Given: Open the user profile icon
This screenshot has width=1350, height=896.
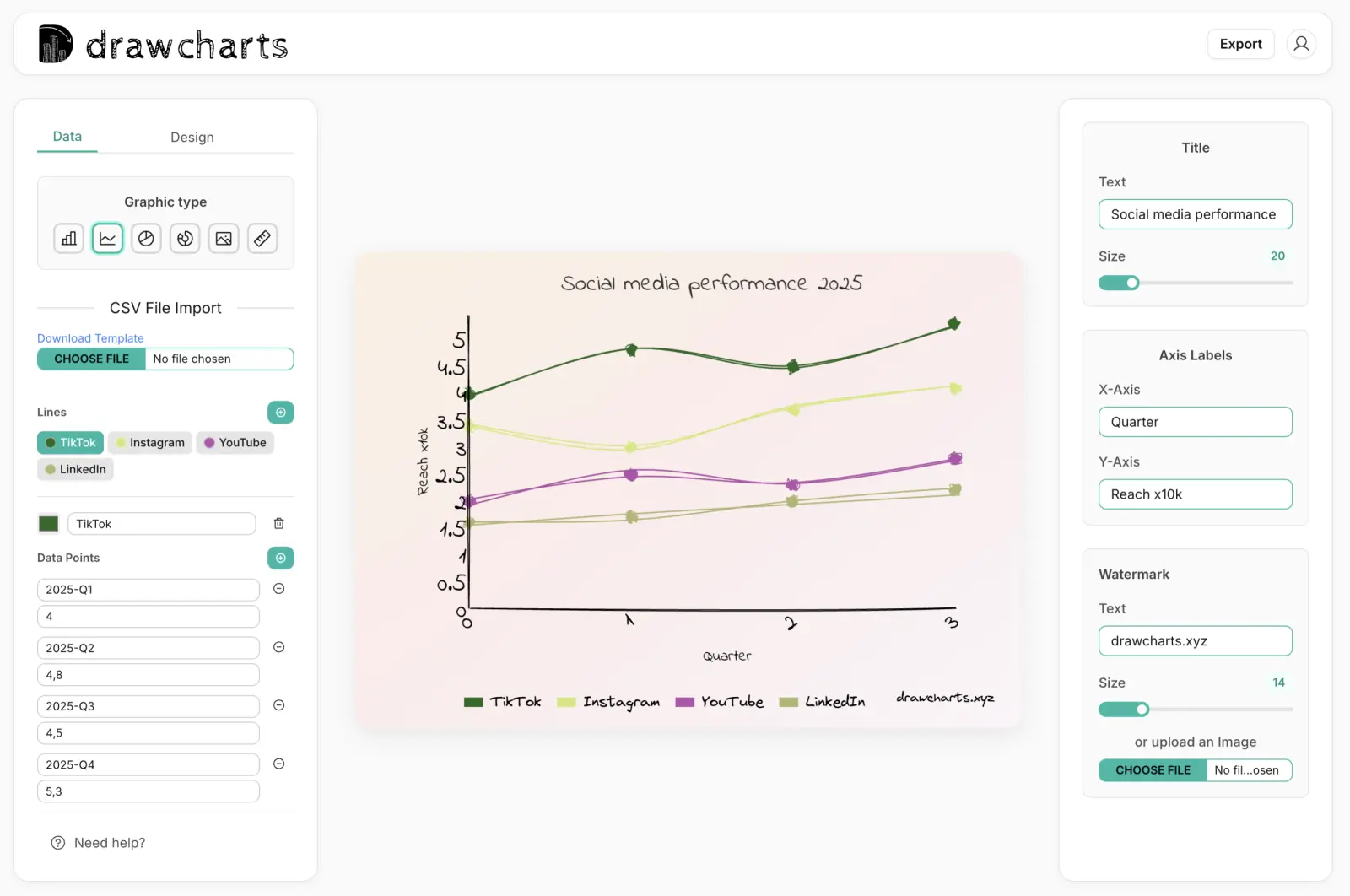Looking at the screenshot, I should point(1300,43).
